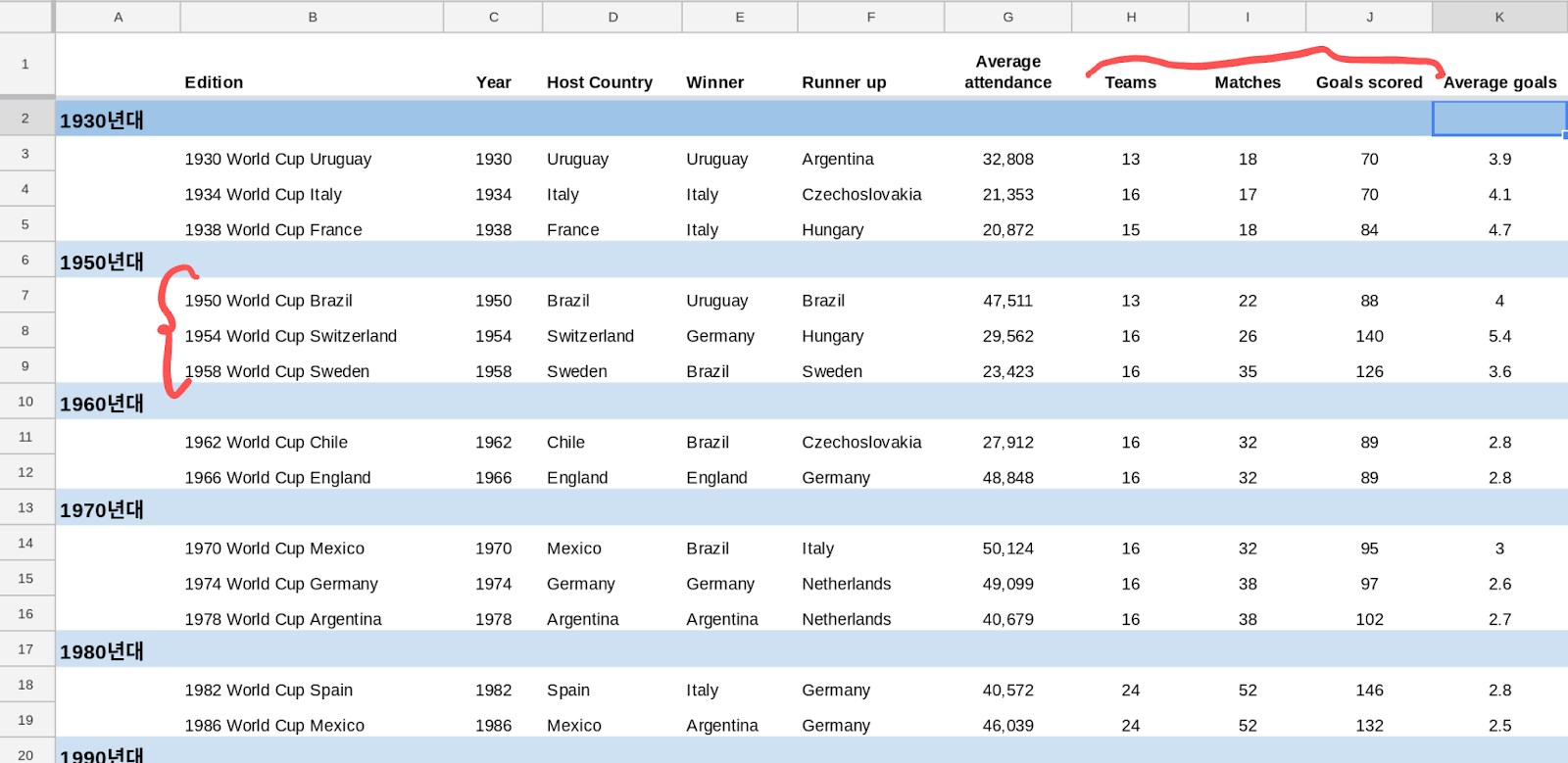Select the Year cell showing 1978
The height and width of the screenshot is (763, 1568).
pyautogui.click(x=493, y=619)
